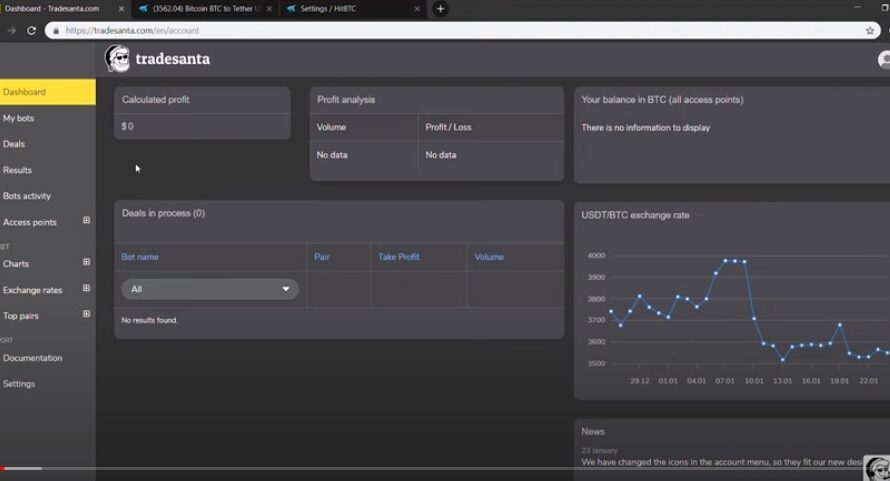Click the 23 January news date
This screenshot has width=890, height=481.
(x=599, y=450)
